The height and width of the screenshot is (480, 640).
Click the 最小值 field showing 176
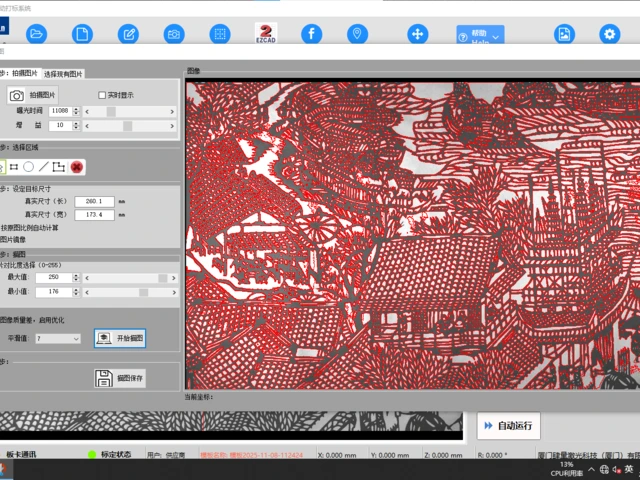click(53, 292)
